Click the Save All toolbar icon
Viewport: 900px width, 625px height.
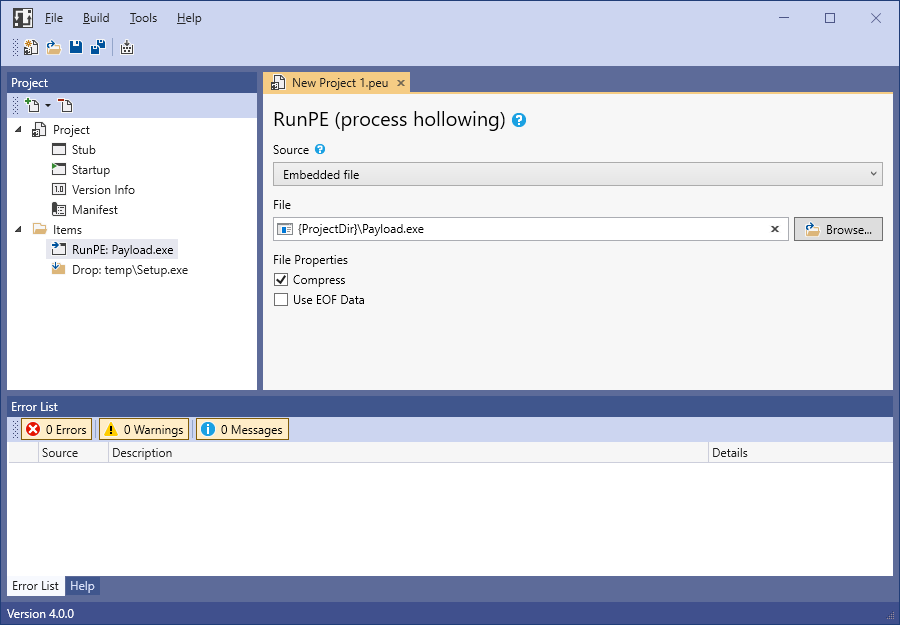click(98, 47)
